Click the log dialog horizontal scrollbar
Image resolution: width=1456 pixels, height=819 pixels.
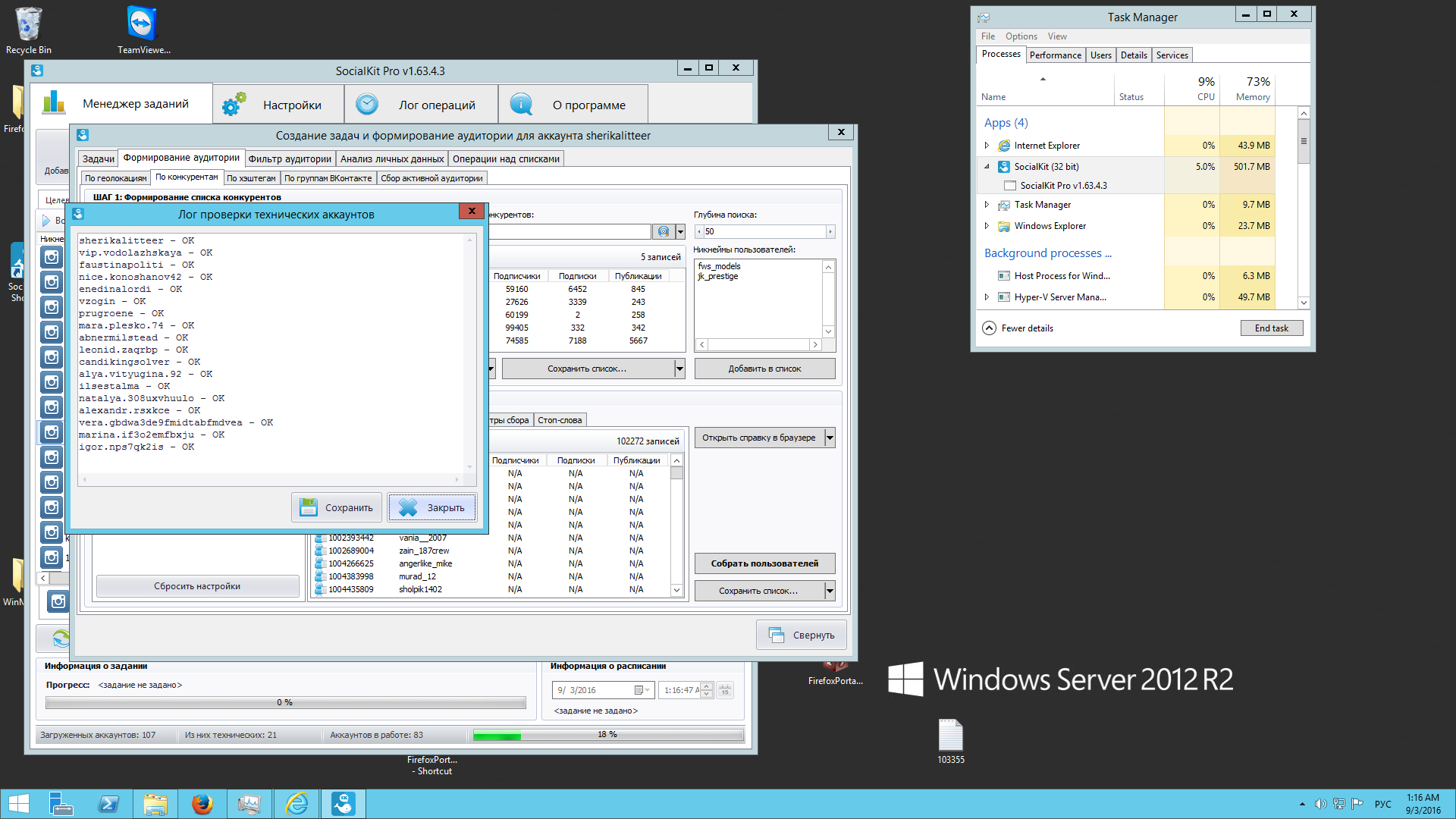pyautogui.click(x=271, y=479)
